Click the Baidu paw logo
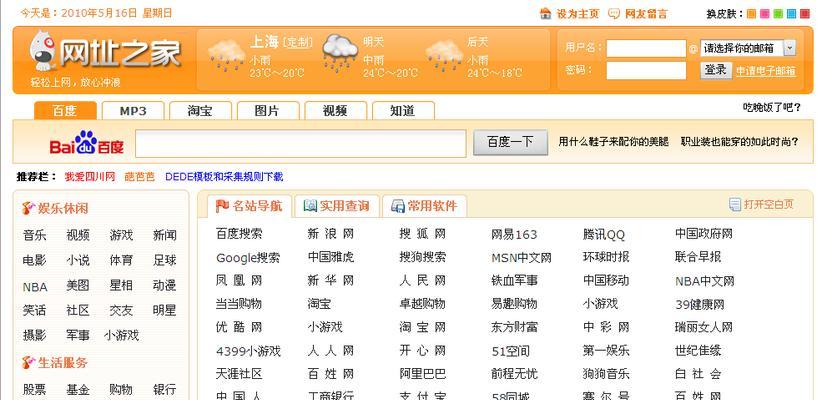Image resolution: width=822 pixels, height=400 pixels. [86, 142]
